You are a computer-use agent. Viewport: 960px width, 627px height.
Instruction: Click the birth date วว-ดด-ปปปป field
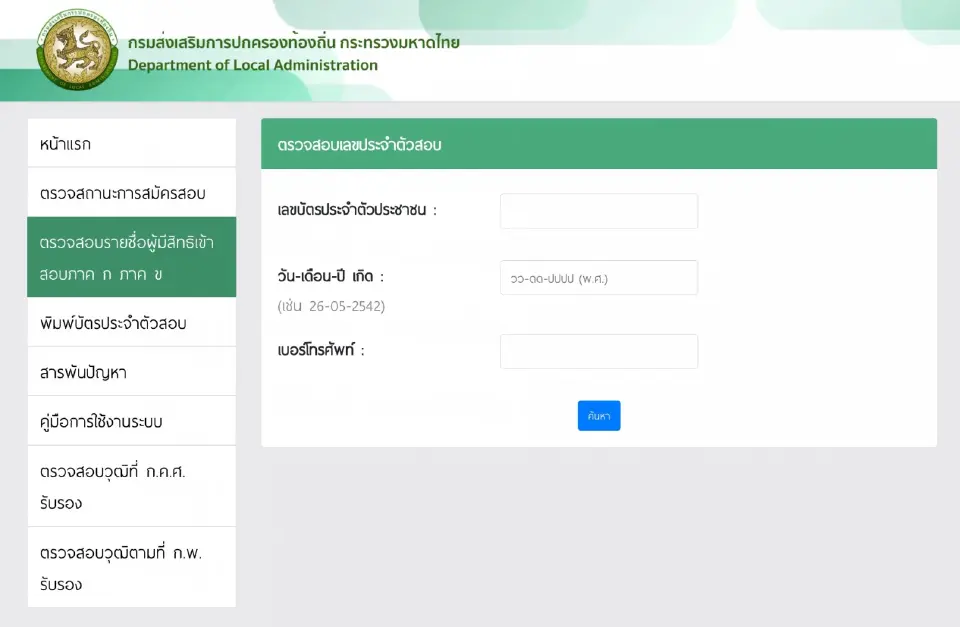pos(598,278)
